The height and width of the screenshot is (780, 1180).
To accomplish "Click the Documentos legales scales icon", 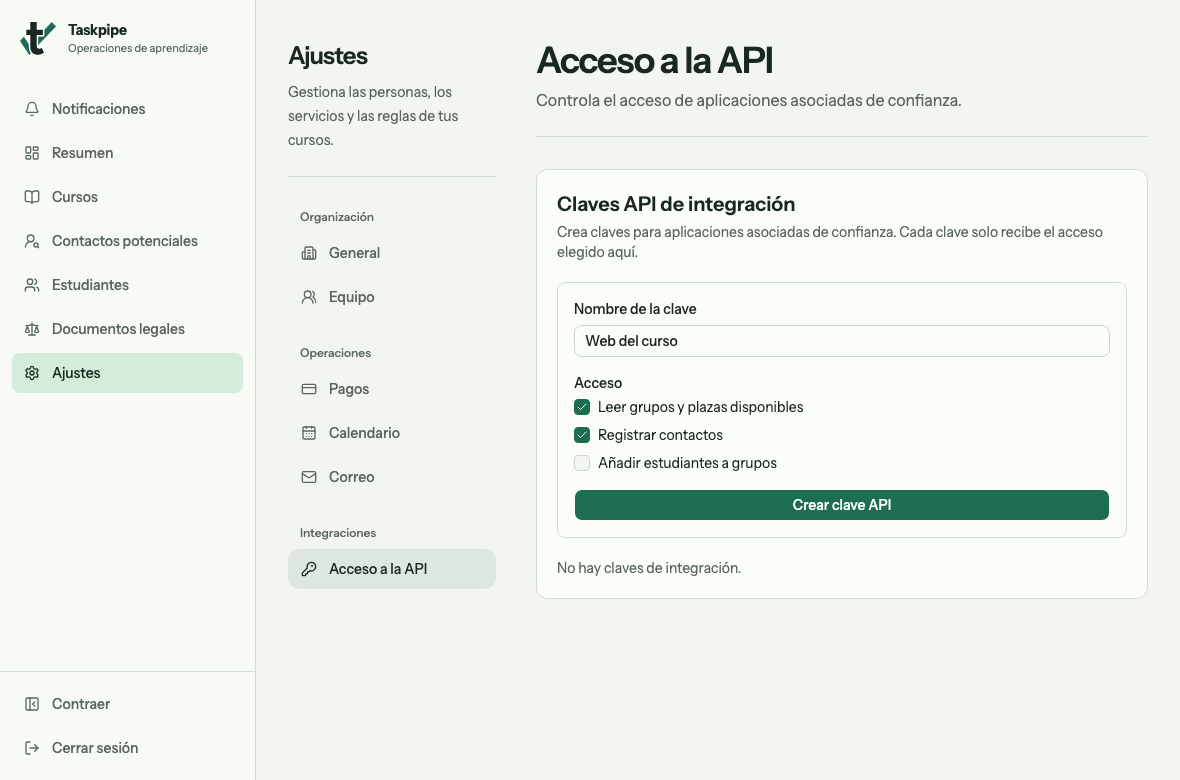I will 32,329.
